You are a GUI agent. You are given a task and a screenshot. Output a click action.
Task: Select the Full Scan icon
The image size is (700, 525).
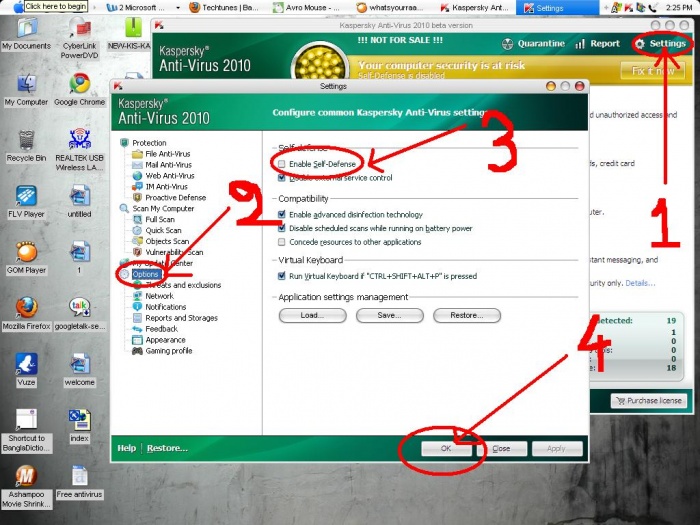pyautogui.click(x=138, y=220)
